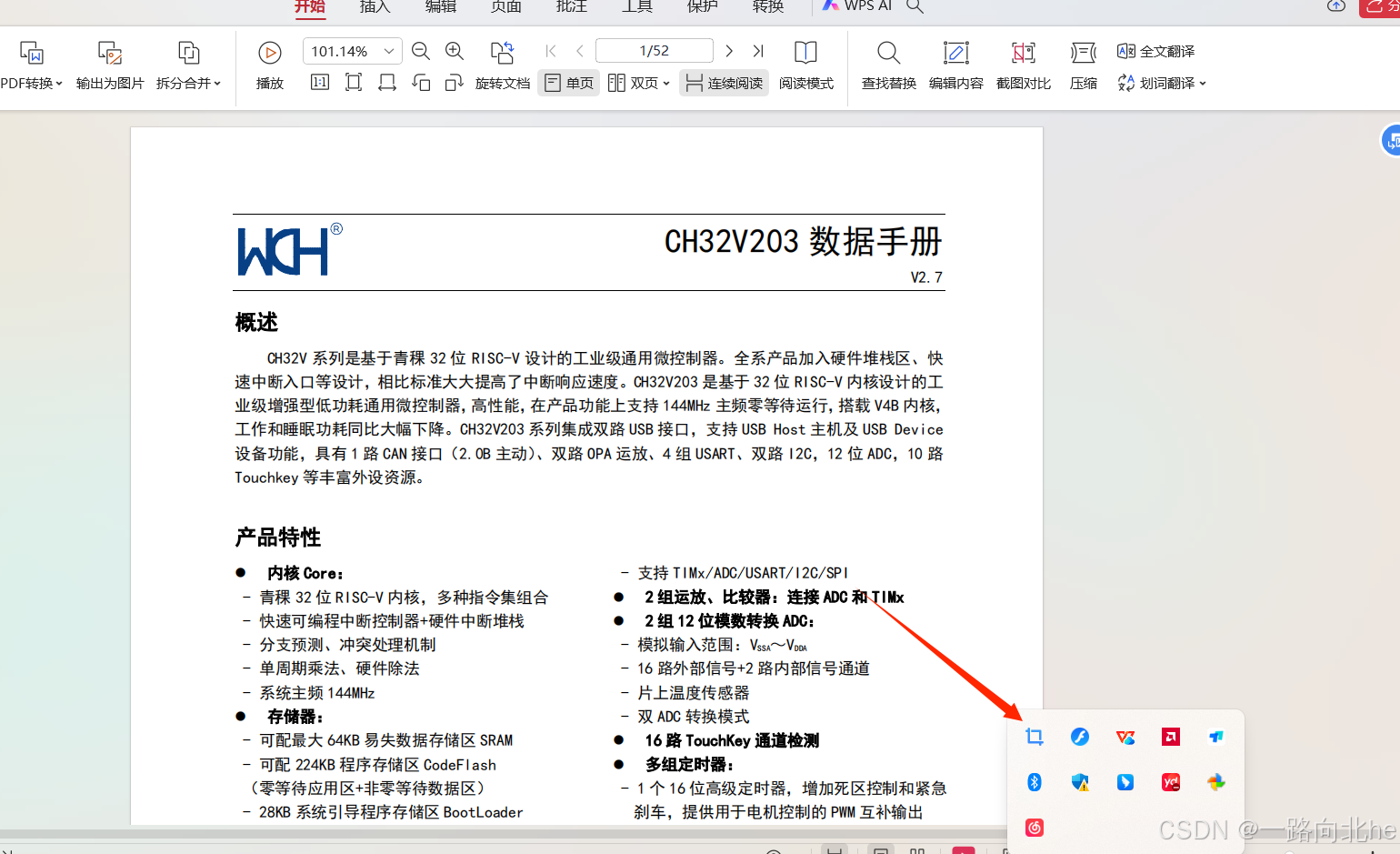The image size is (1400, 854).
Task: Open 阅读模式 reading mode
Action: [x=805, y=64]
